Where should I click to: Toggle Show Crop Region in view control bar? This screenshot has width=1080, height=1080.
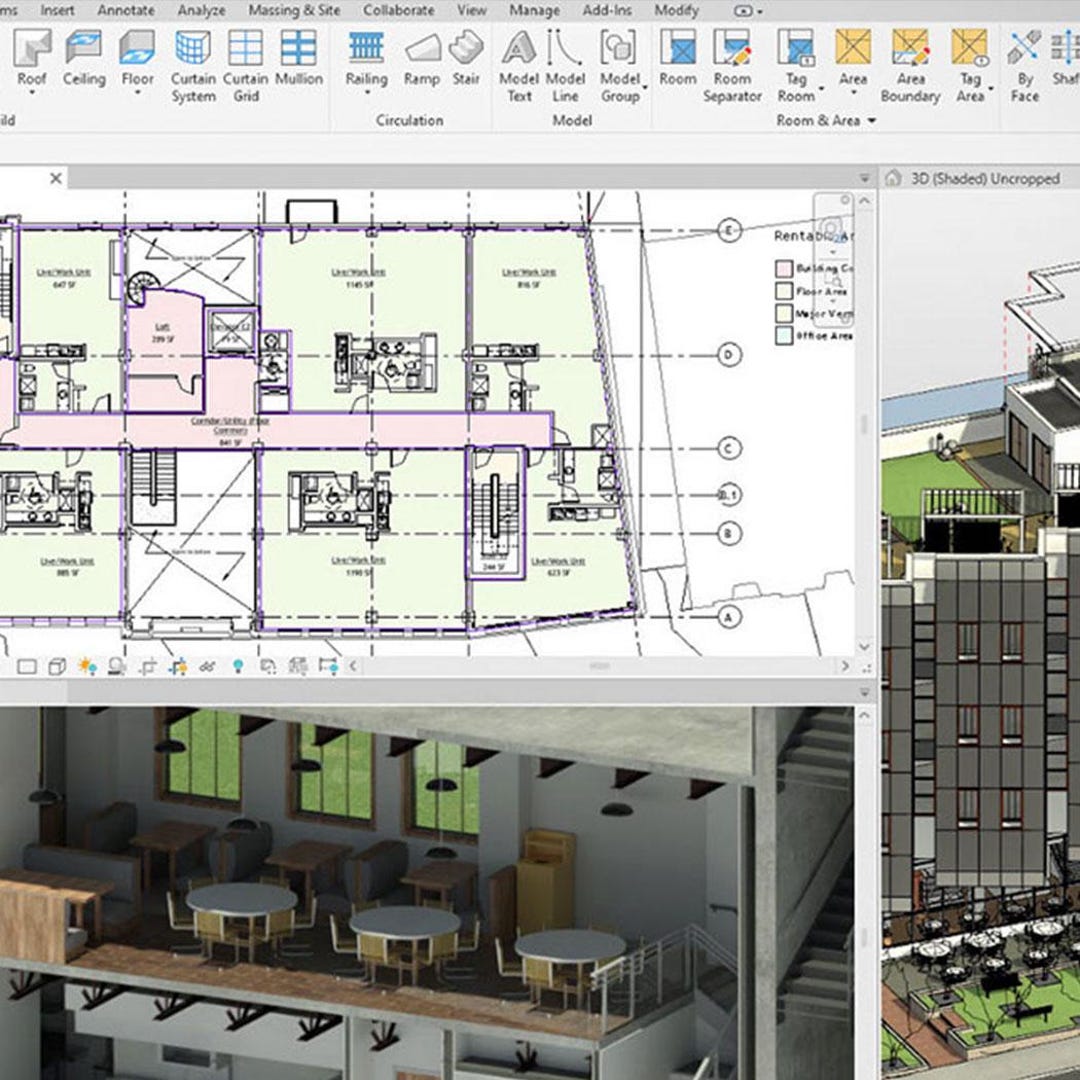click(x=178, y=666)
